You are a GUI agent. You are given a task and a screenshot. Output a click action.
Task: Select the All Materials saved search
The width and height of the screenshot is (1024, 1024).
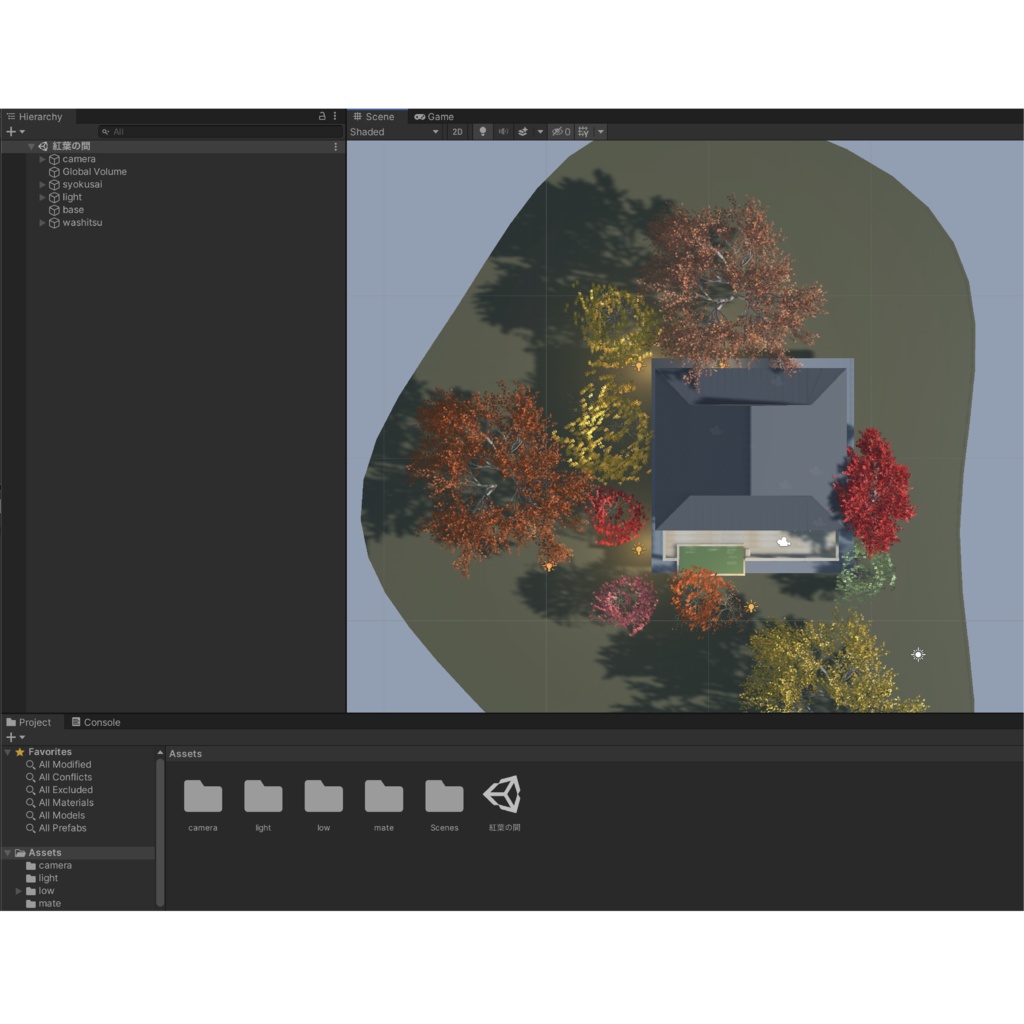click(x=66, y=803)
